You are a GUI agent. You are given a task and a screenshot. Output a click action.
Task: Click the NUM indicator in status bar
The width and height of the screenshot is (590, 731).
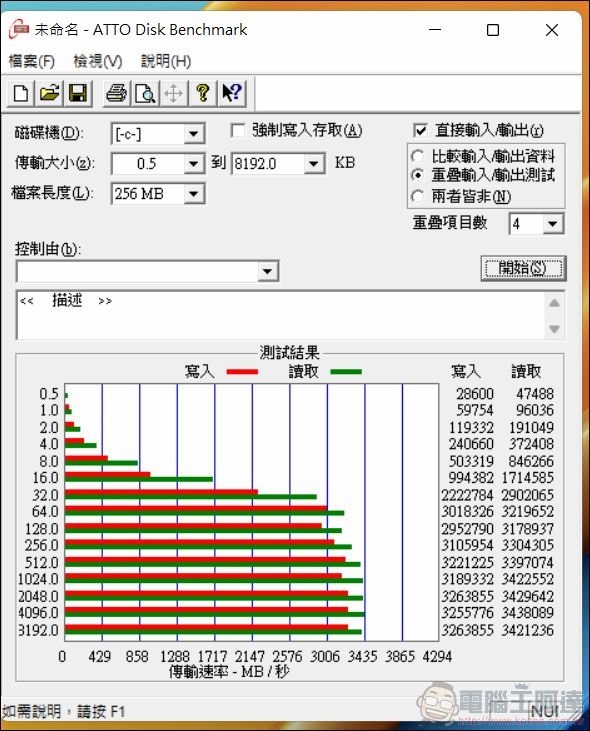point(545,712)
